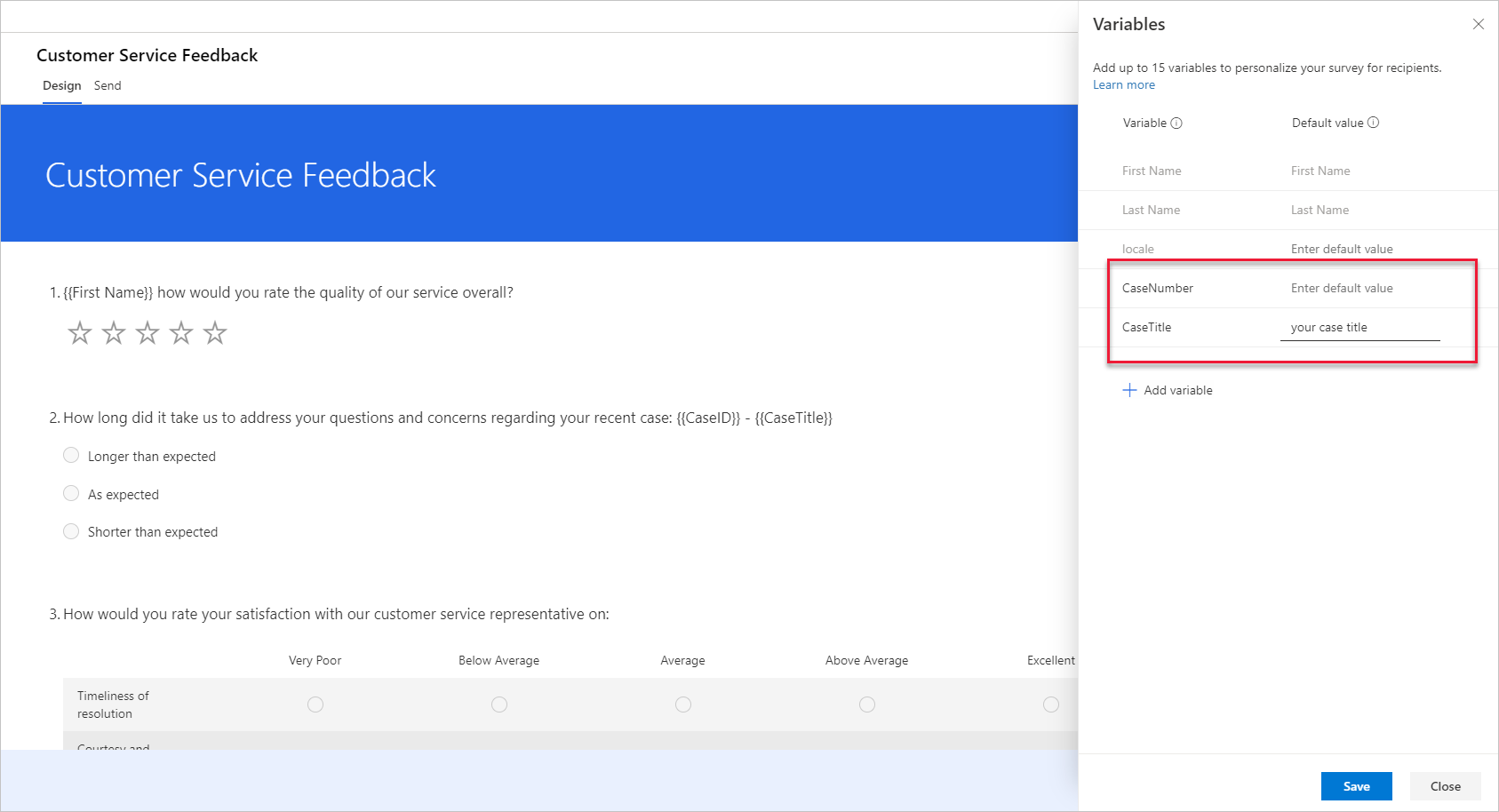Choose Very Poor for Timeliness of resolution

click(315, 705)
